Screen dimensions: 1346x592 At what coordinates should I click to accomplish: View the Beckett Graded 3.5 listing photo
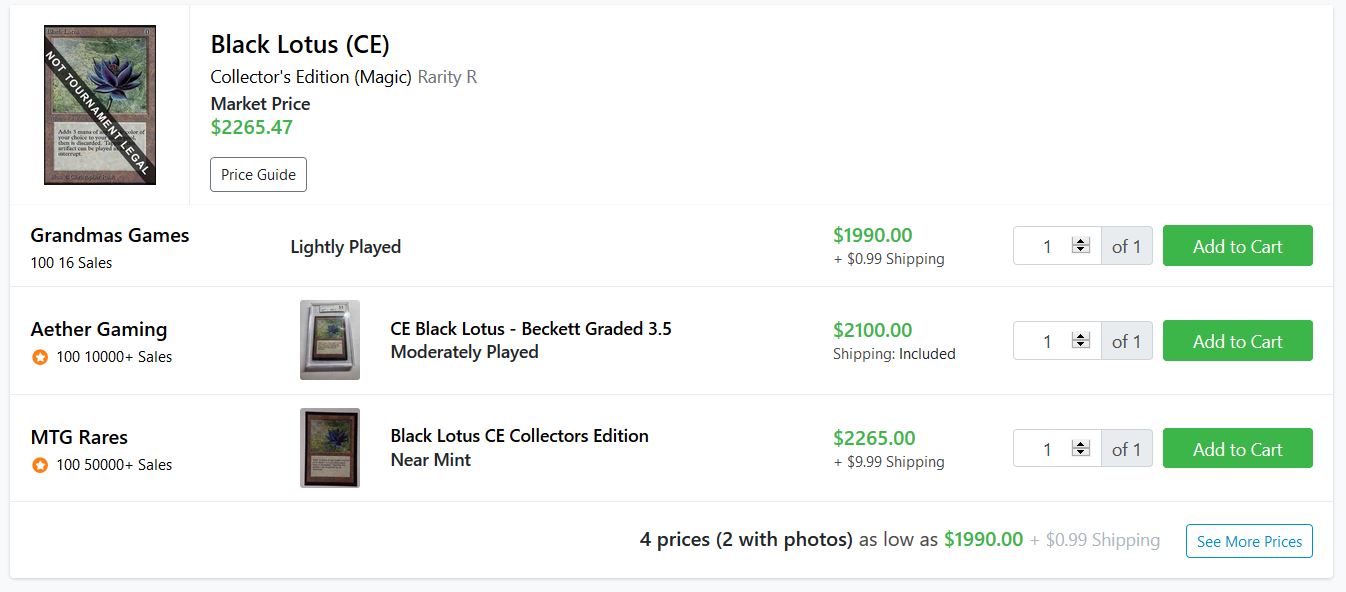click(330, 340)
